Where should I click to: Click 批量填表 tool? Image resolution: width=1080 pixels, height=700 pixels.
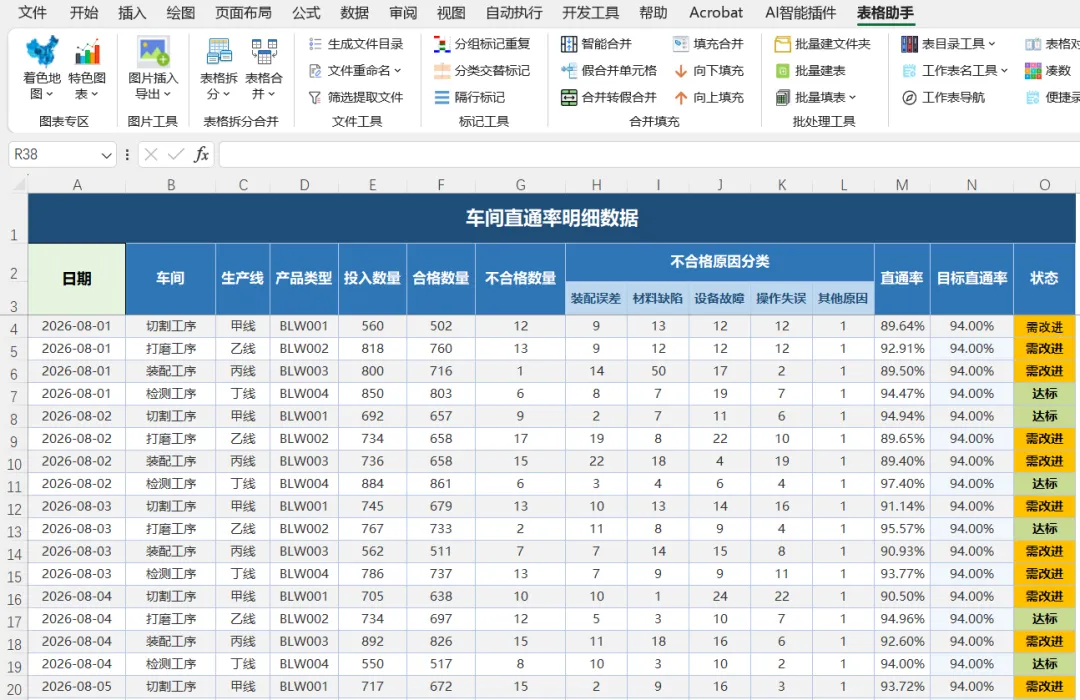click(816, 98)
